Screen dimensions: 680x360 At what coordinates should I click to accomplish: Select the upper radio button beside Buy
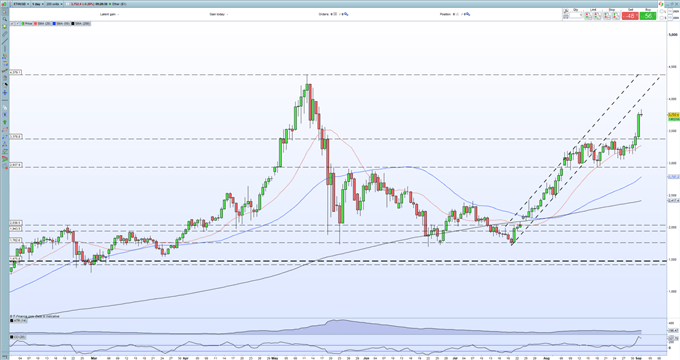pos(661,11)
